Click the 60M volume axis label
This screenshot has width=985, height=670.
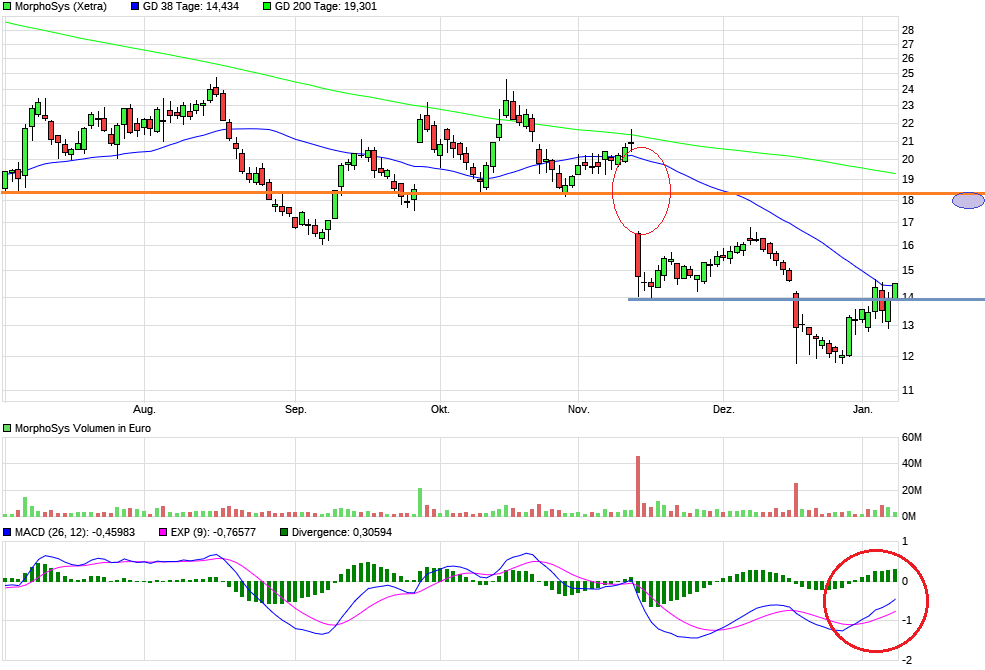point(912,437)
